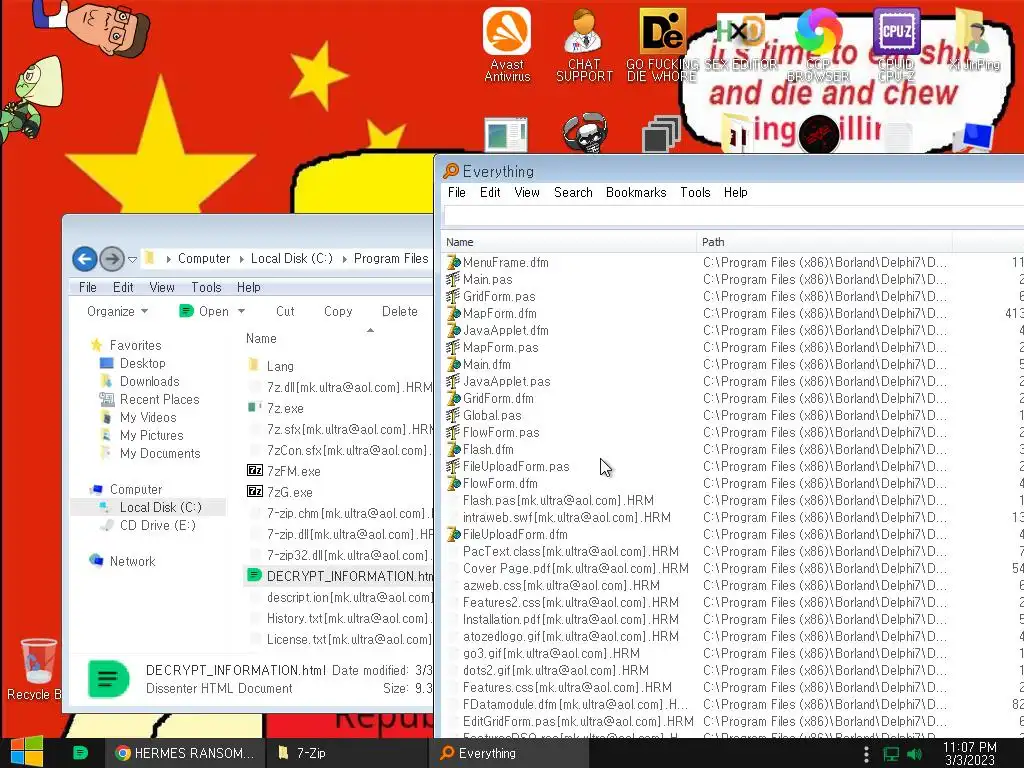
Task: Open the CHAT SUPPORT desktop icon
Action: point(584,44)
